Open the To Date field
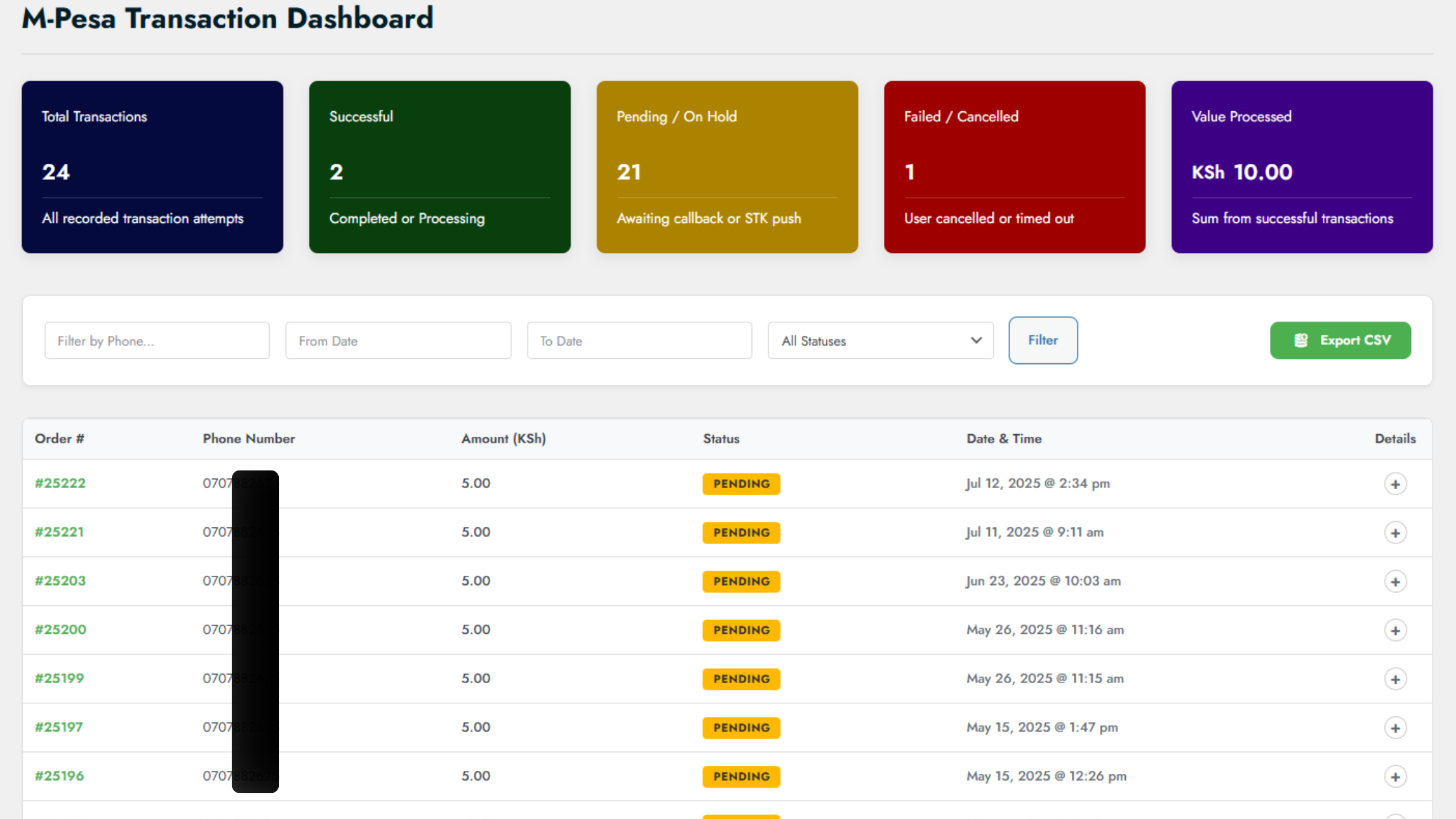 tap(640, 341)
